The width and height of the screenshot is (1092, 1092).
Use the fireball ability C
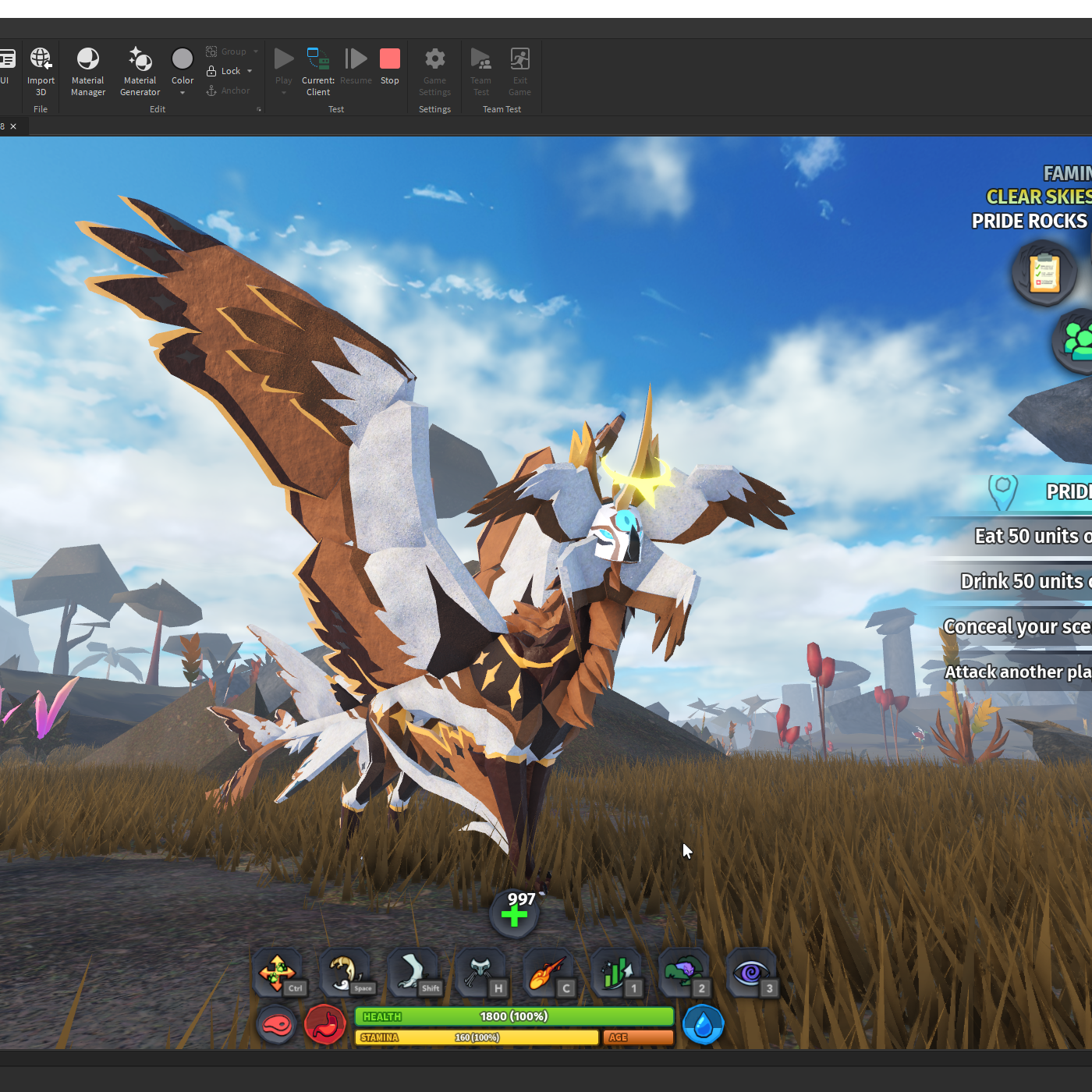click(548, 973)
